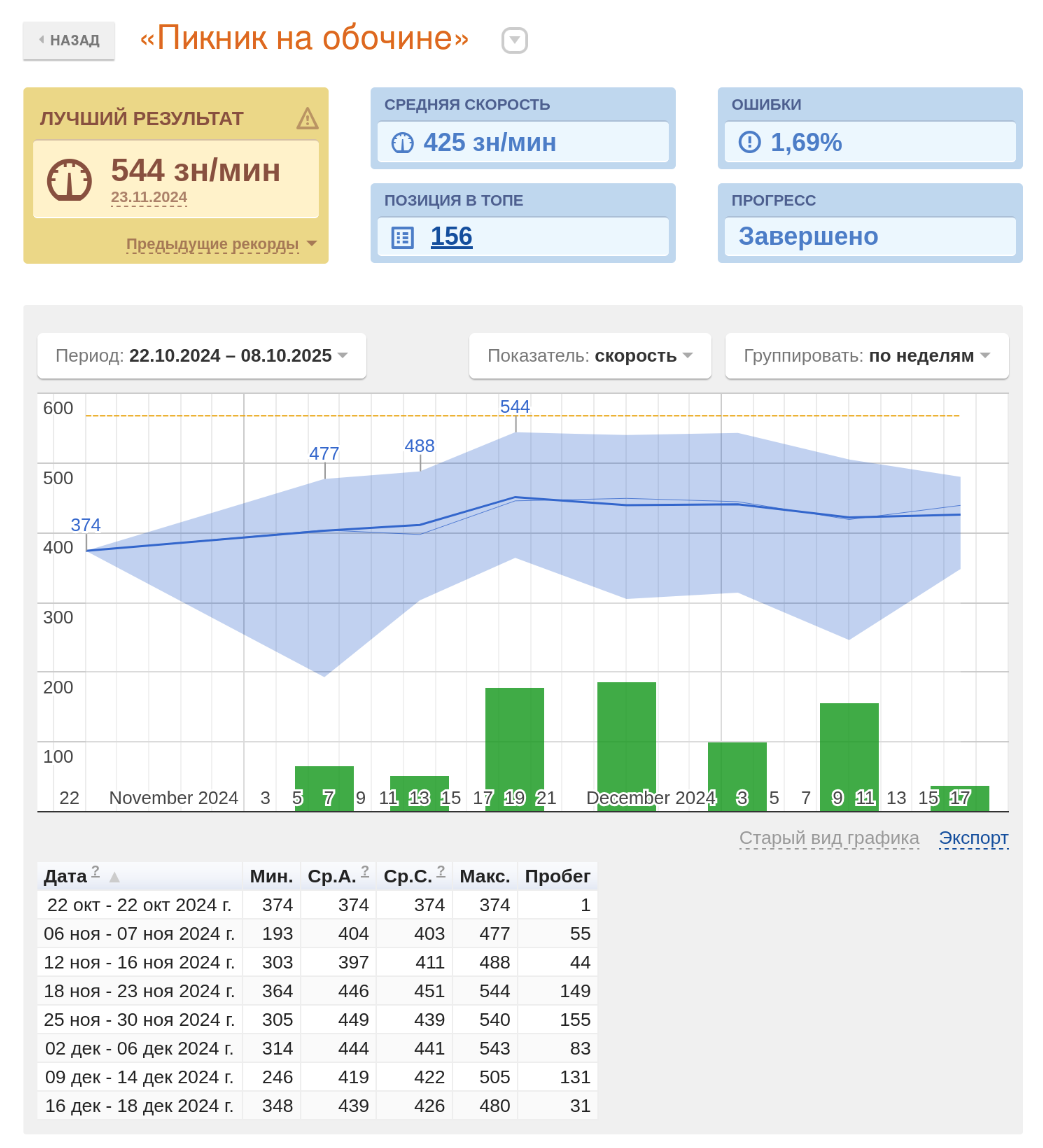The height and width of the screenshot is (1148, 1043).
Task: Sort by the Макс. column header
Action: pos(485,876)
